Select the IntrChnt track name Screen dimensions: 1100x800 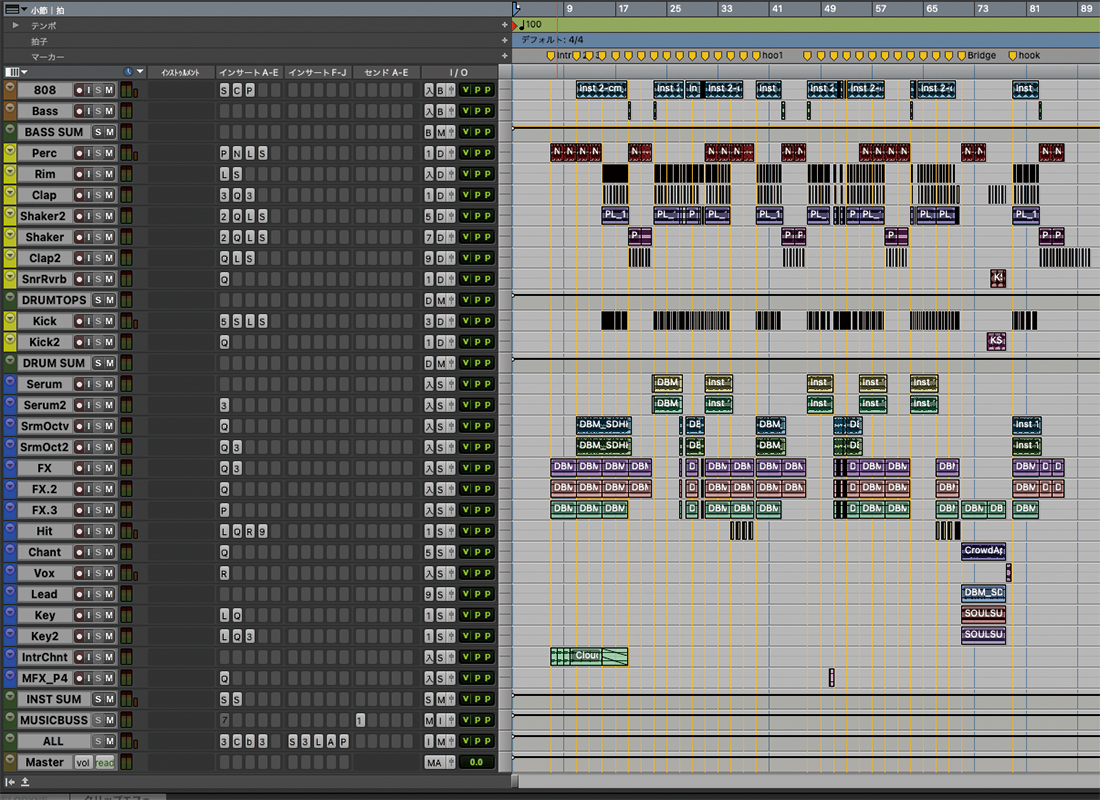click(45, 658)
